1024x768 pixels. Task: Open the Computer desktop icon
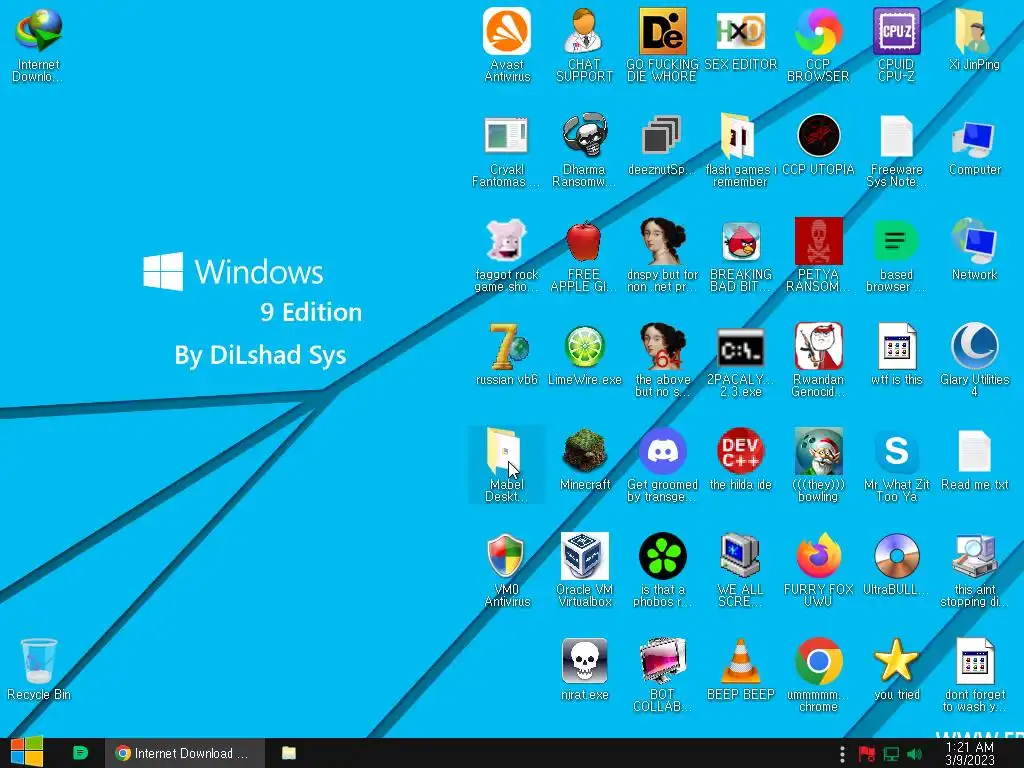(974, 145)
